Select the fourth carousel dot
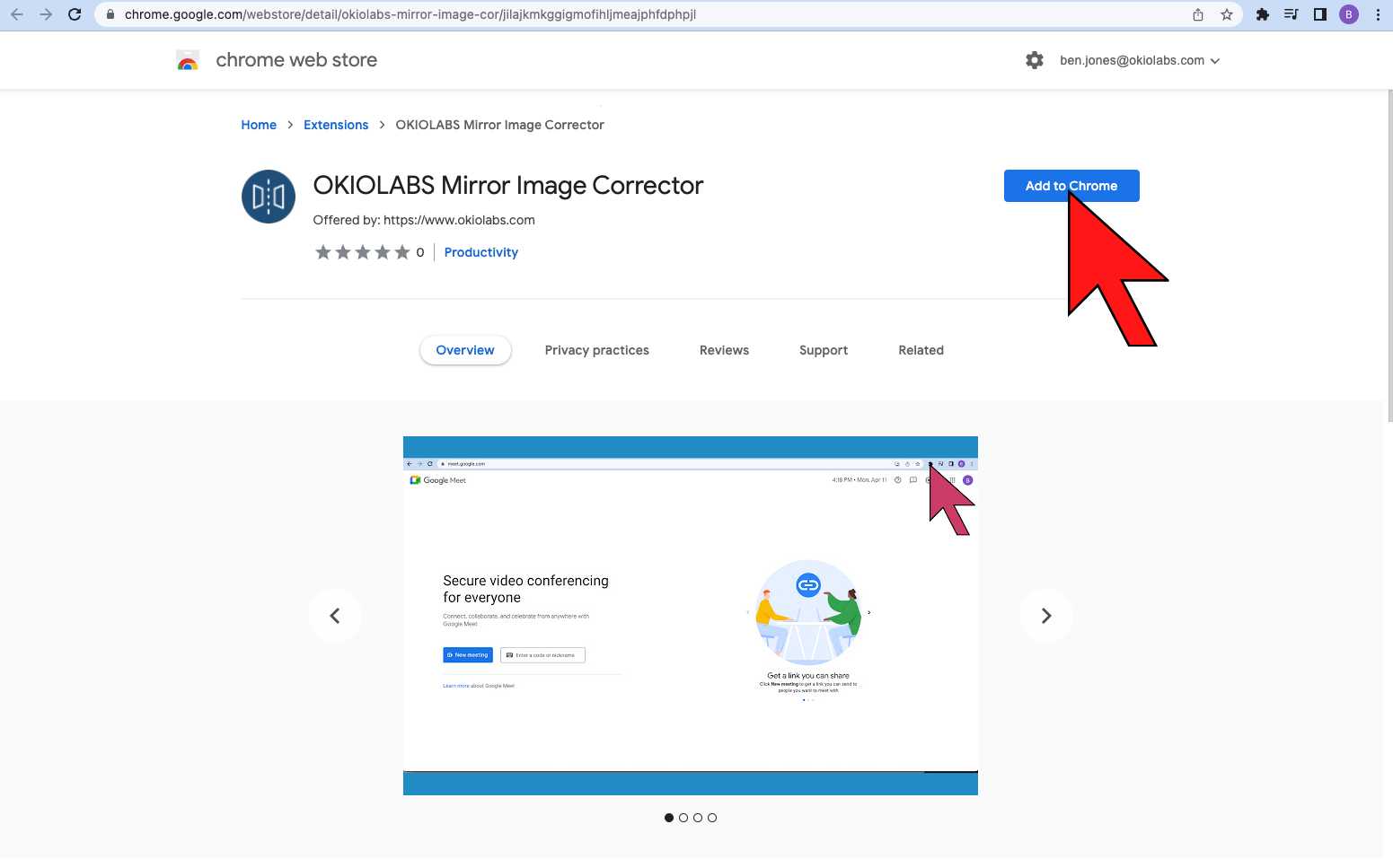This screenshot has height=868, width=1393. 712,818
